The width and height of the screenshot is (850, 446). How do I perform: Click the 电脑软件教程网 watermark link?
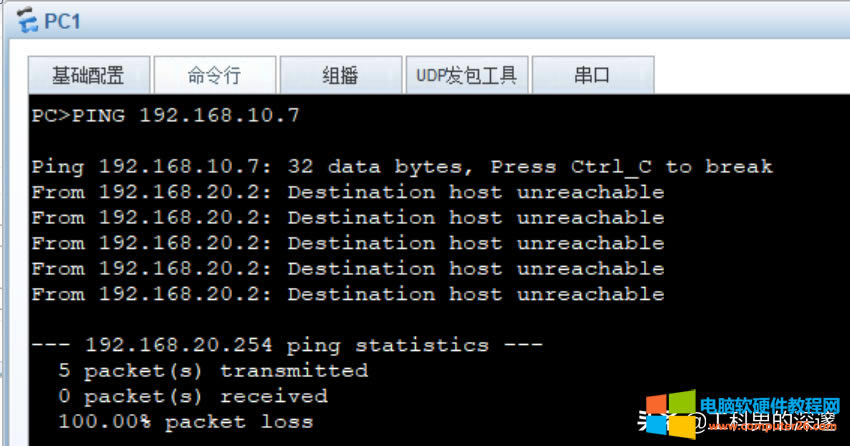tap(768, 406)
